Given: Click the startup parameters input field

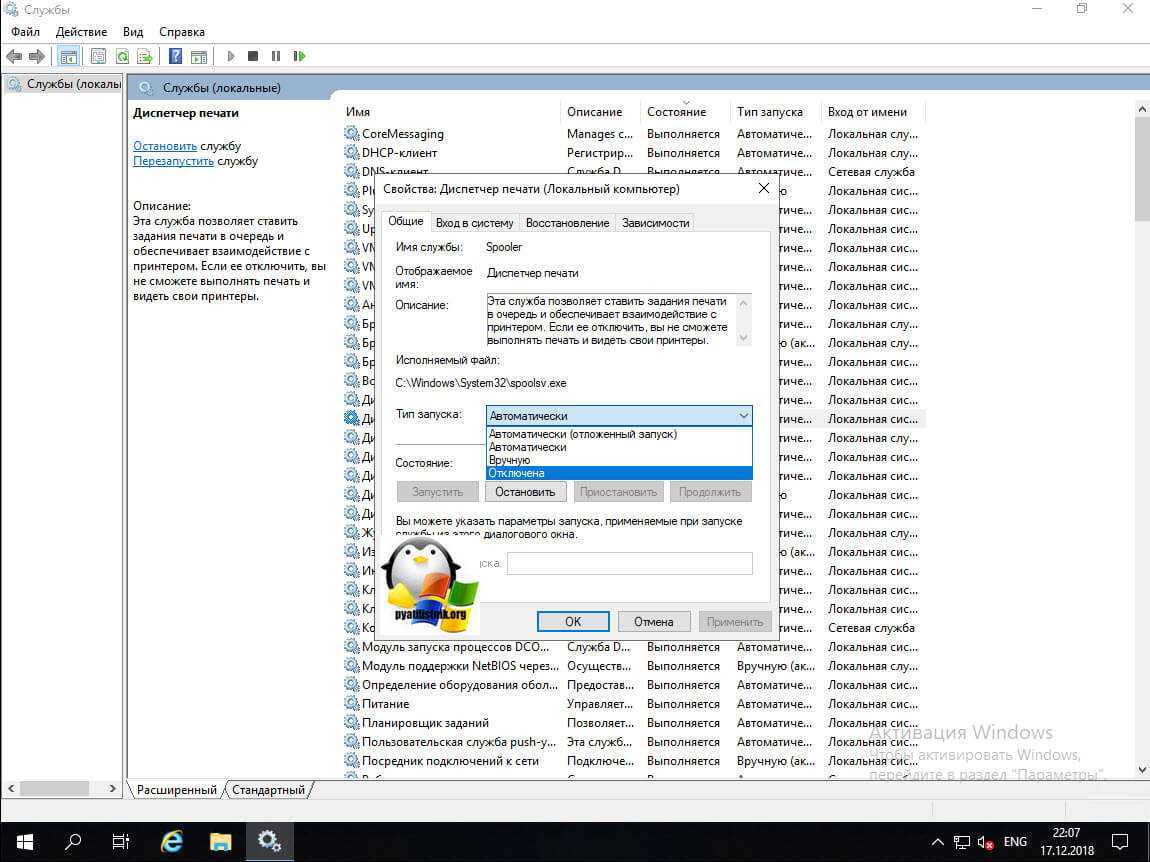Looking at the screenshot, I should [x=629, y=564].
